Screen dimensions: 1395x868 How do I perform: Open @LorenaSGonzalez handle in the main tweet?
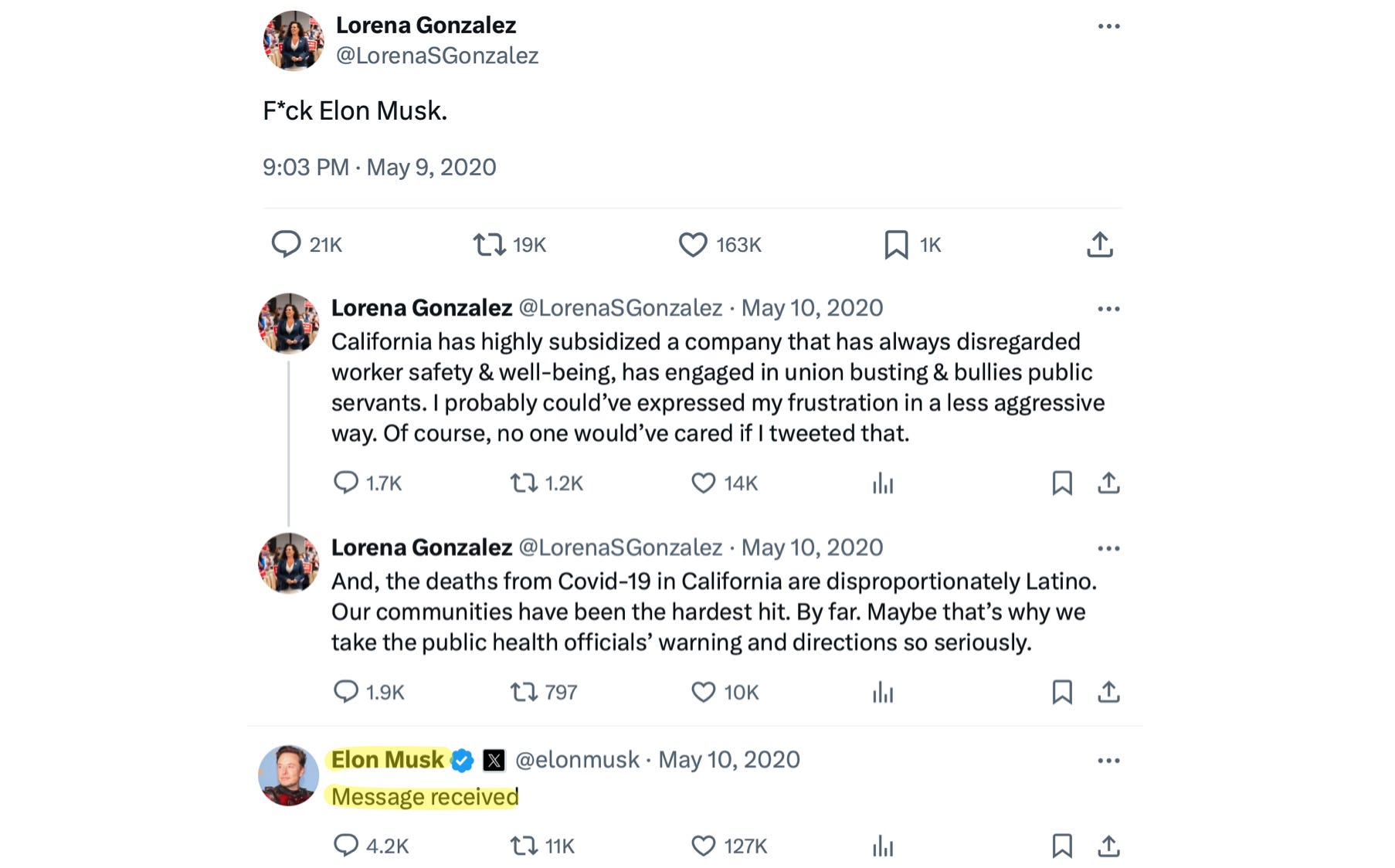(x=437, y=56)
